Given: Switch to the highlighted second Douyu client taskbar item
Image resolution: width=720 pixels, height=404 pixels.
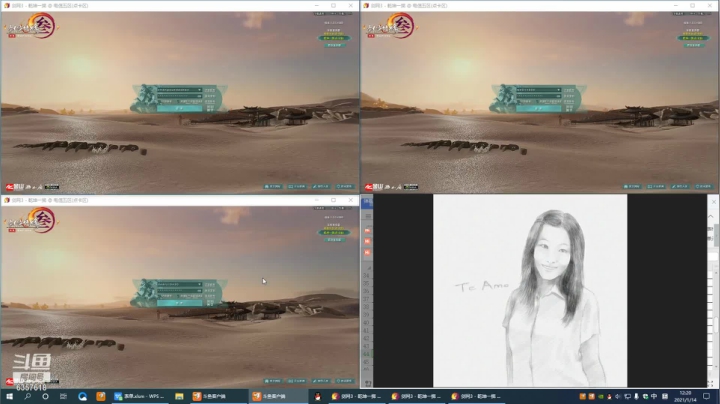Looking at the screenshot, I should point(278,396).
